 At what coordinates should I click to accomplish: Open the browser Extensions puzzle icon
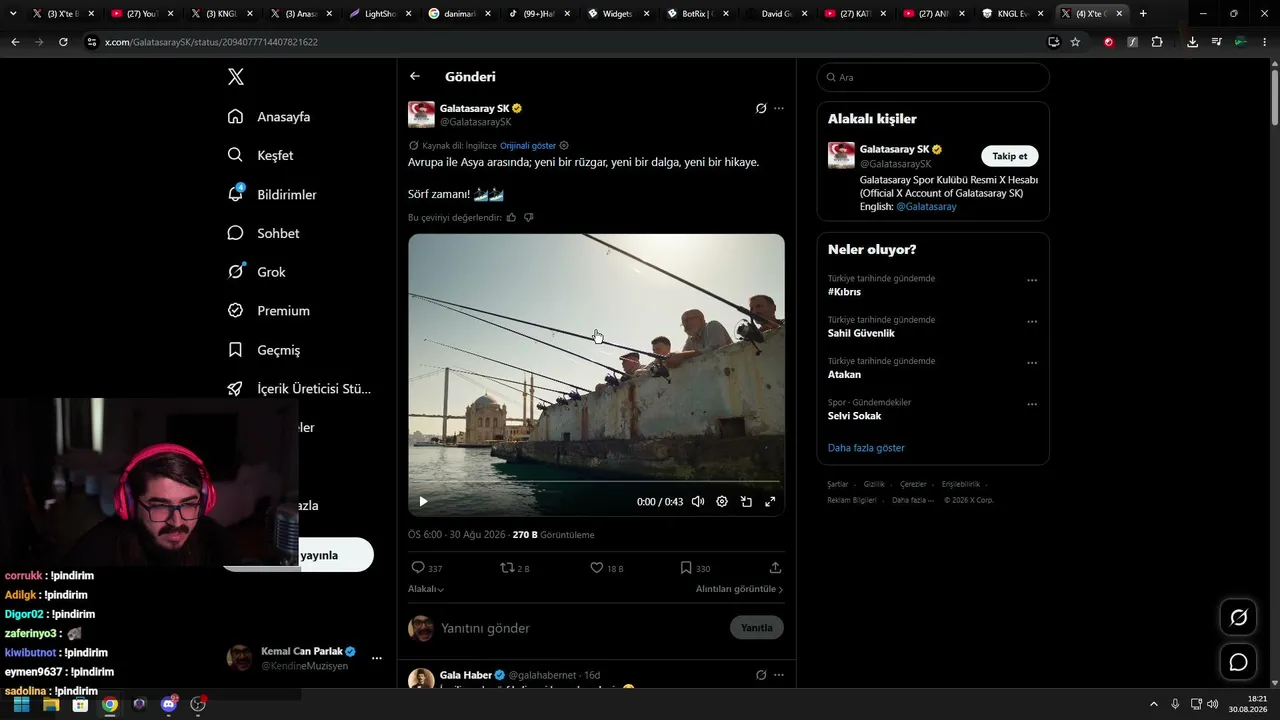[1157, 42]
